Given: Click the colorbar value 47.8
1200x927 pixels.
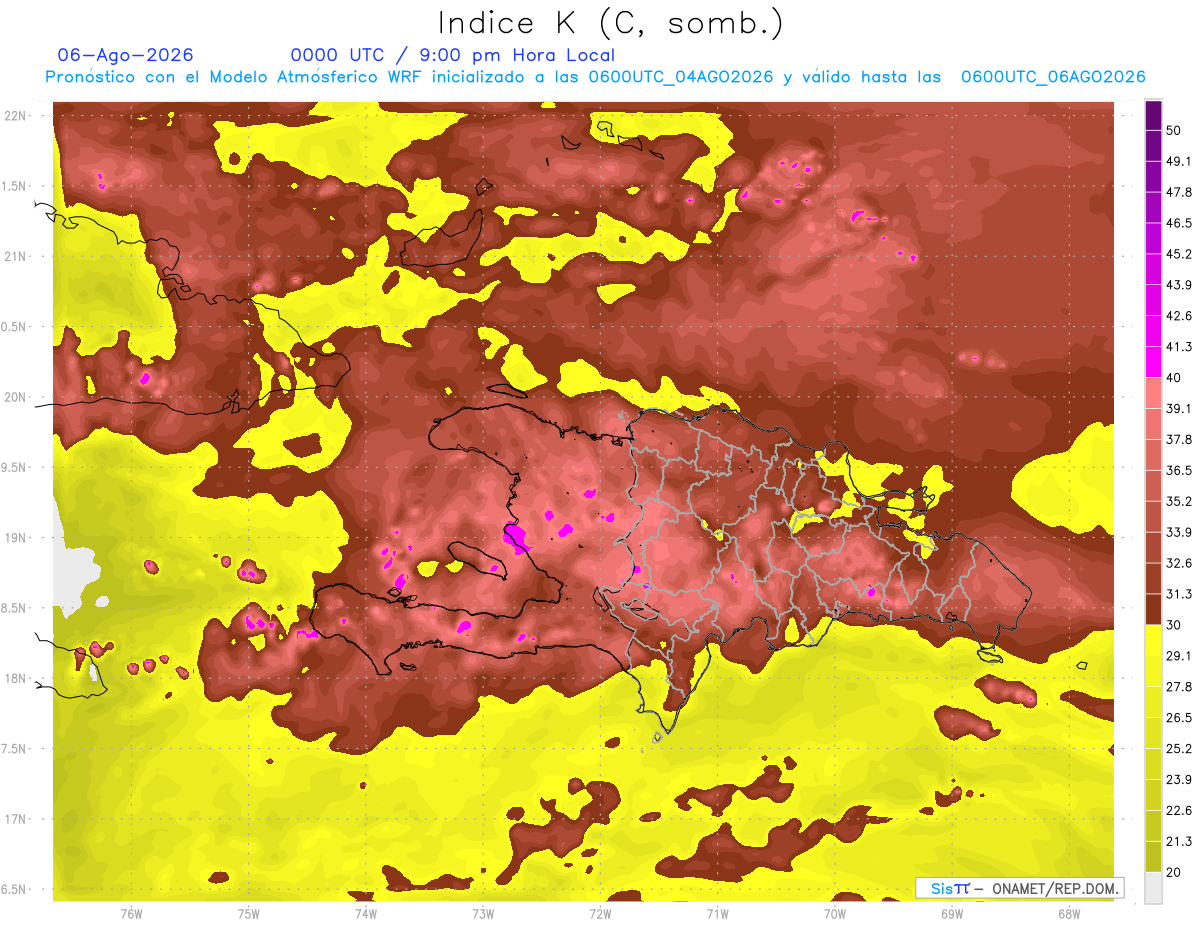Looking at the screenshot, I should [1178, 192].
